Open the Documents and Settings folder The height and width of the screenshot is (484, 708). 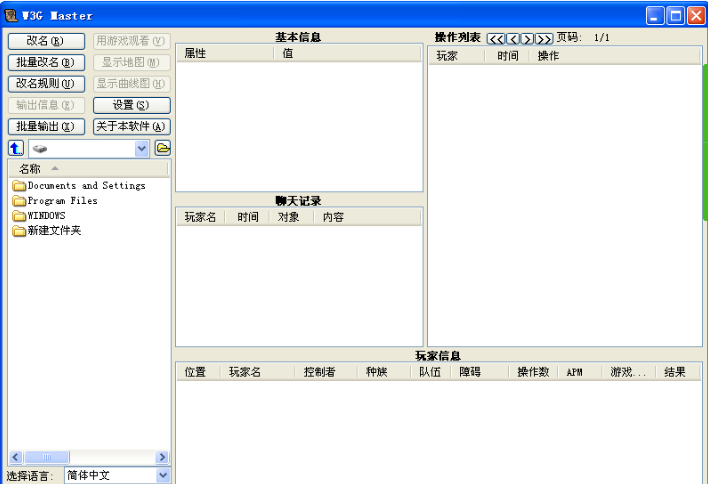(79, 186)
